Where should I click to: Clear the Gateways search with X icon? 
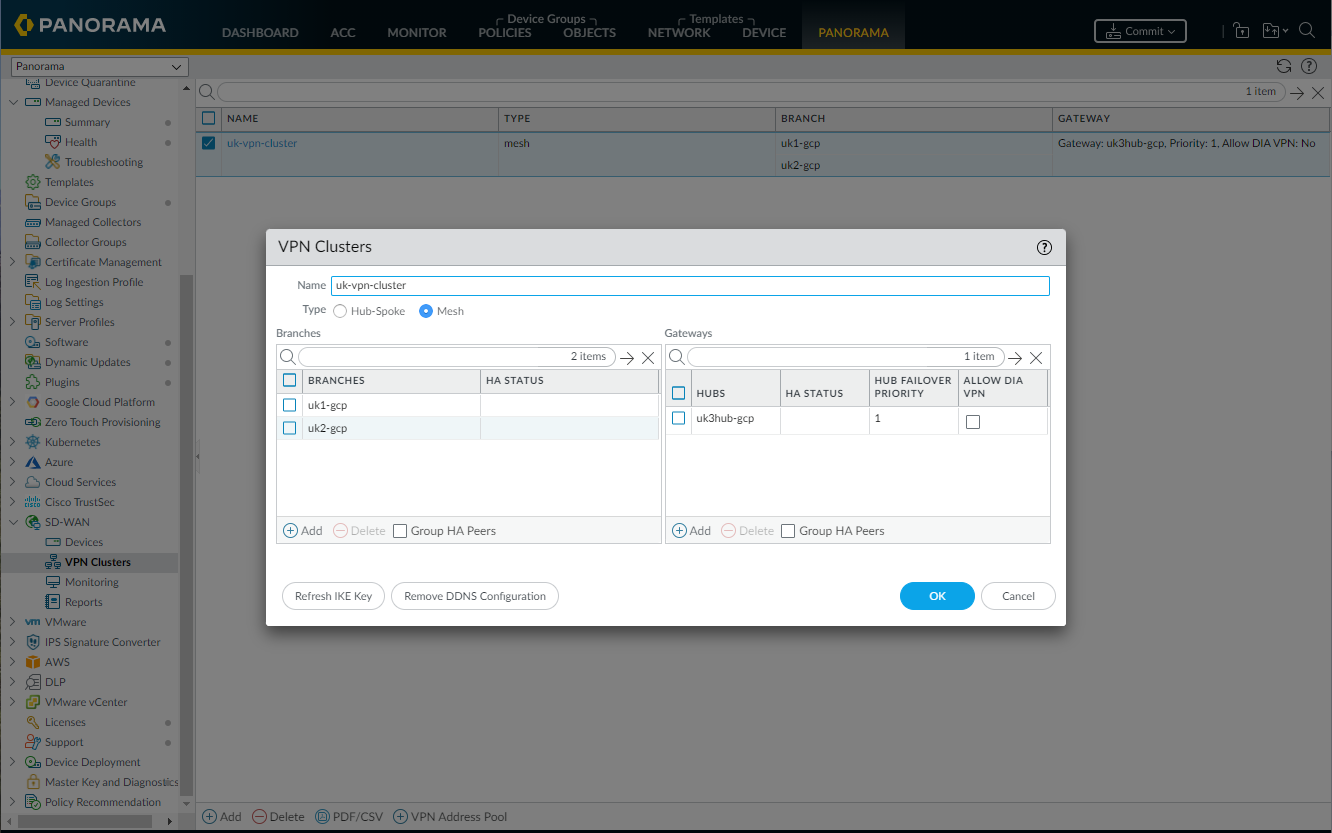[x=1036, y=358]
